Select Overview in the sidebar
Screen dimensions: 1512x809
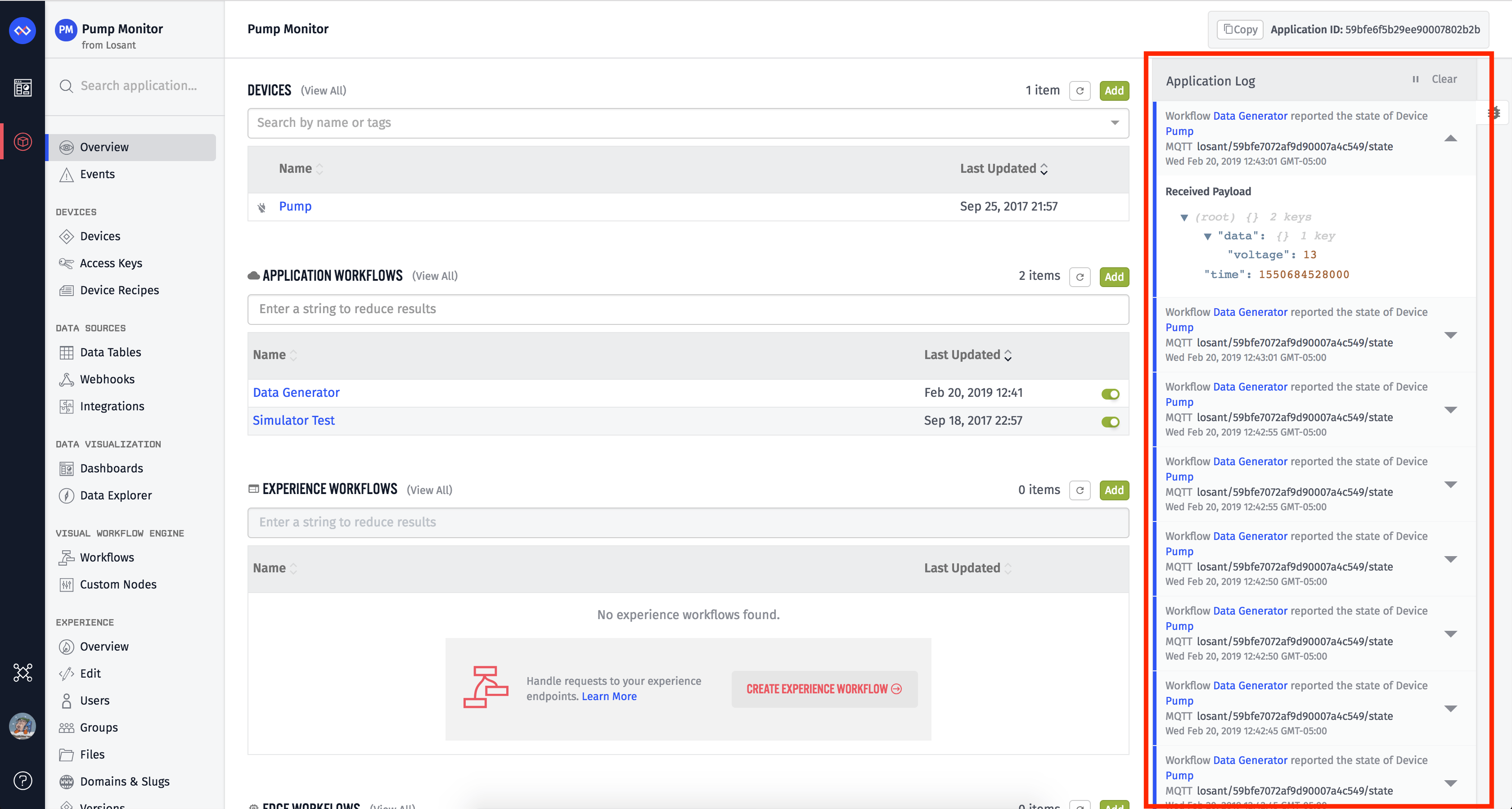tap(131, 148)
